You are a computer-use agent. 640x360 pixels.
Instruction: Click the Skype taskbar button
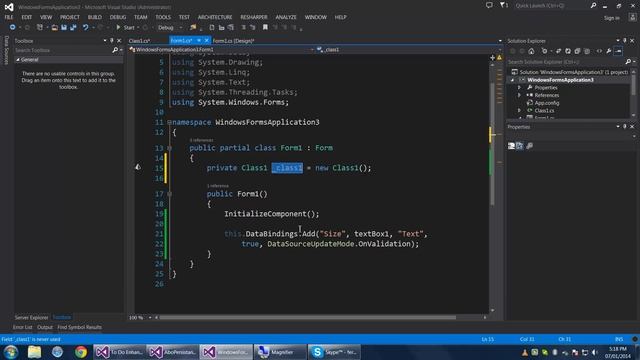pos(334,352)
